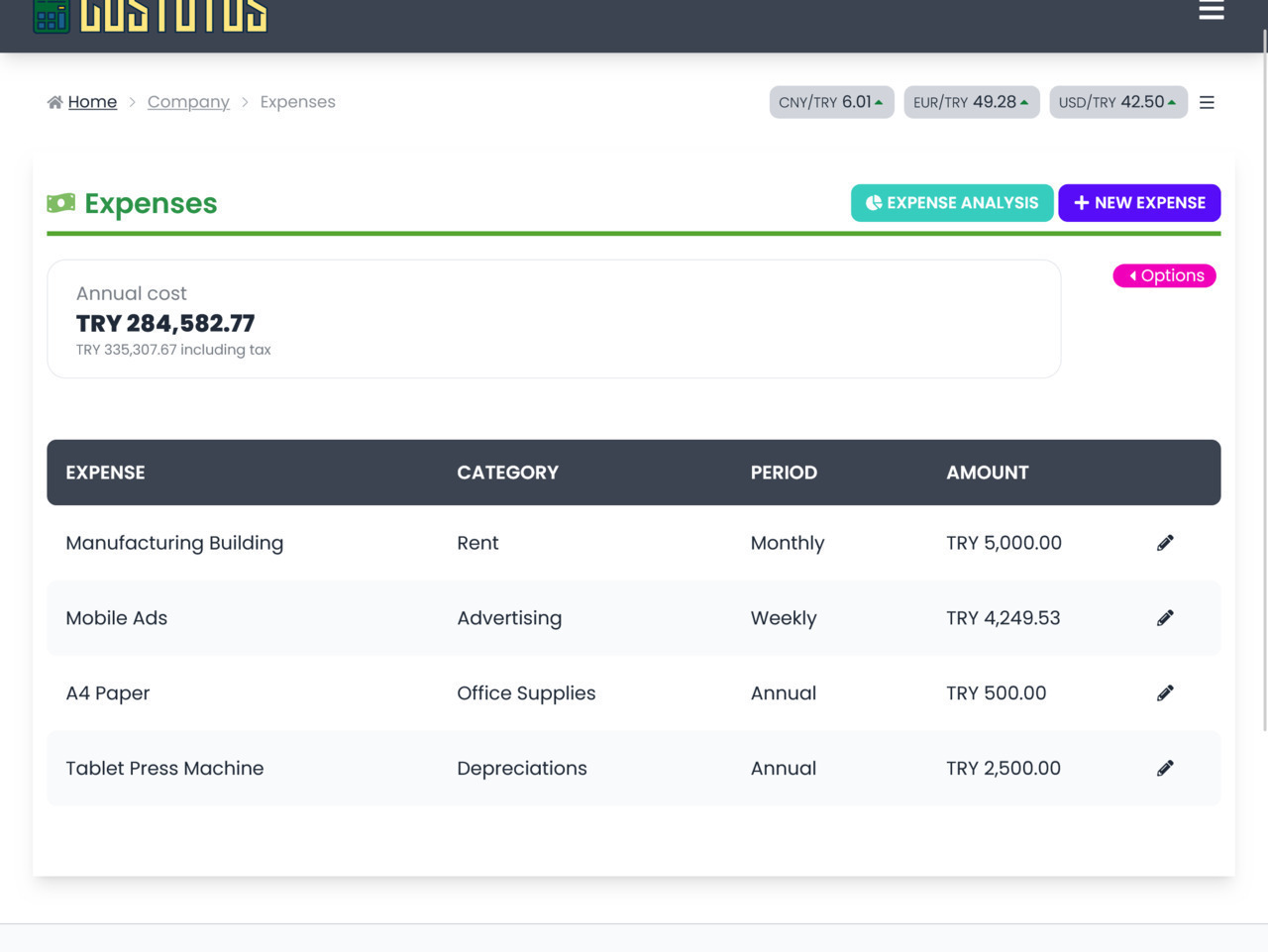Open the EUR/TRY exchange rate badge
Image resolution: width=1268 pixels, height=952 pixels.
[971, 102]
